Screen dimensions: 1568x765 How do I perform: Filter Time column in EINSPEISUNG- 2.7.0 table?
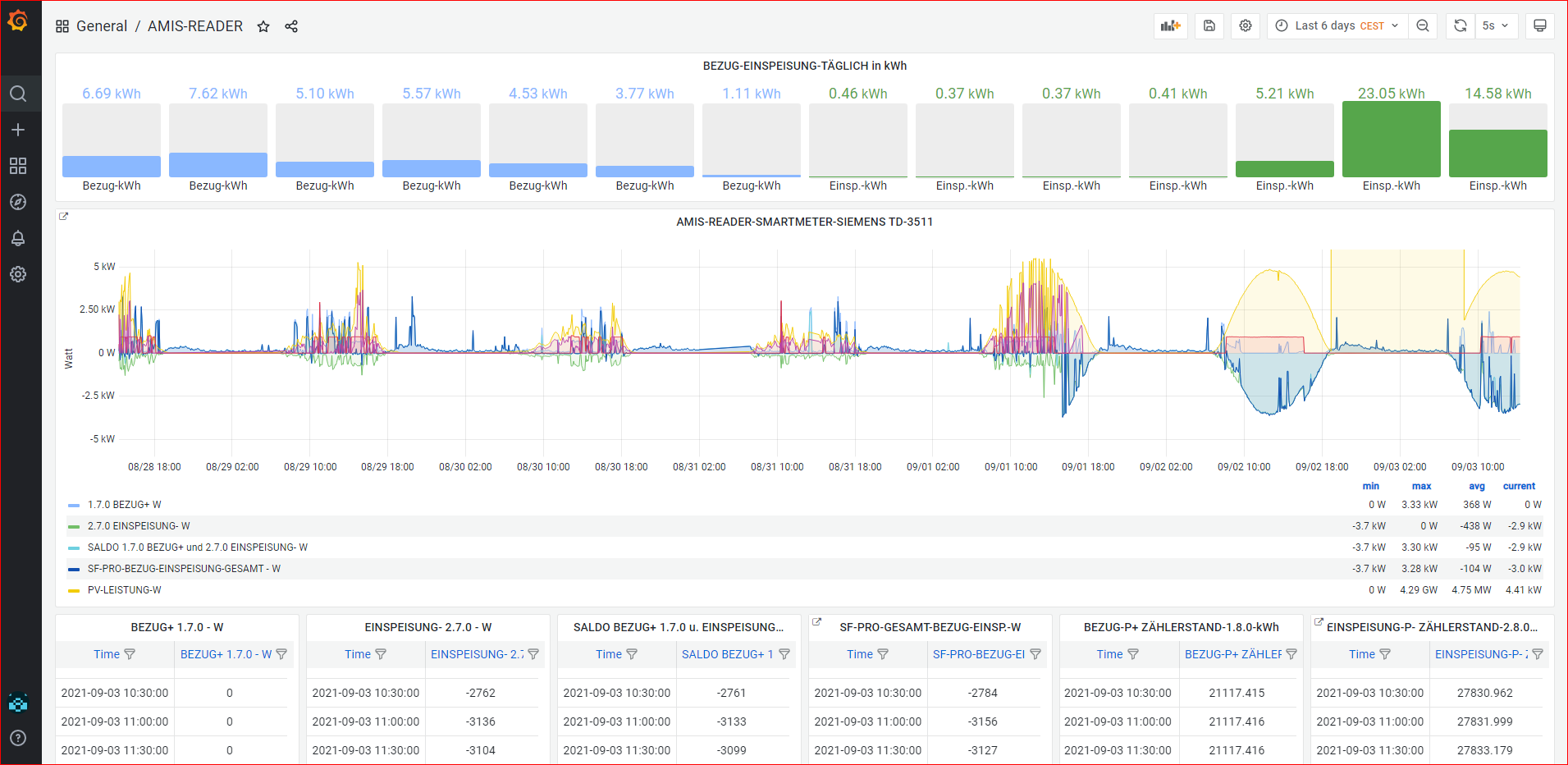381,654
